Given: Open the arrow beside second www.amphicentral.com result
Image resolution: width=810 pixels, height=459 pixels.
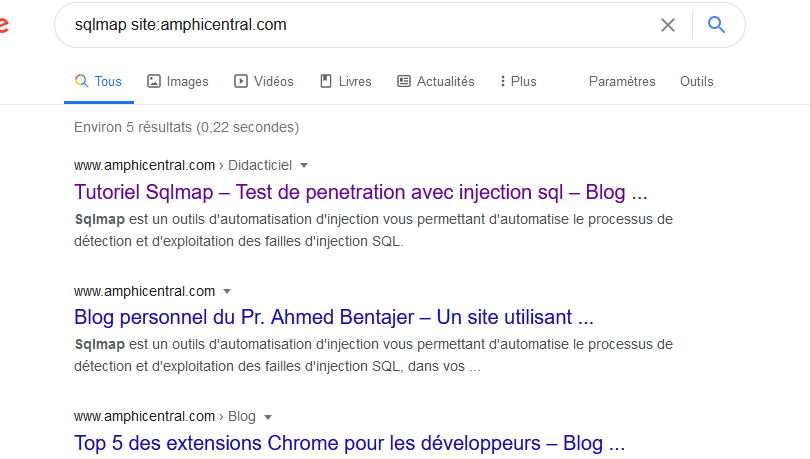Looking at the screenshot, I should [227, 291].
